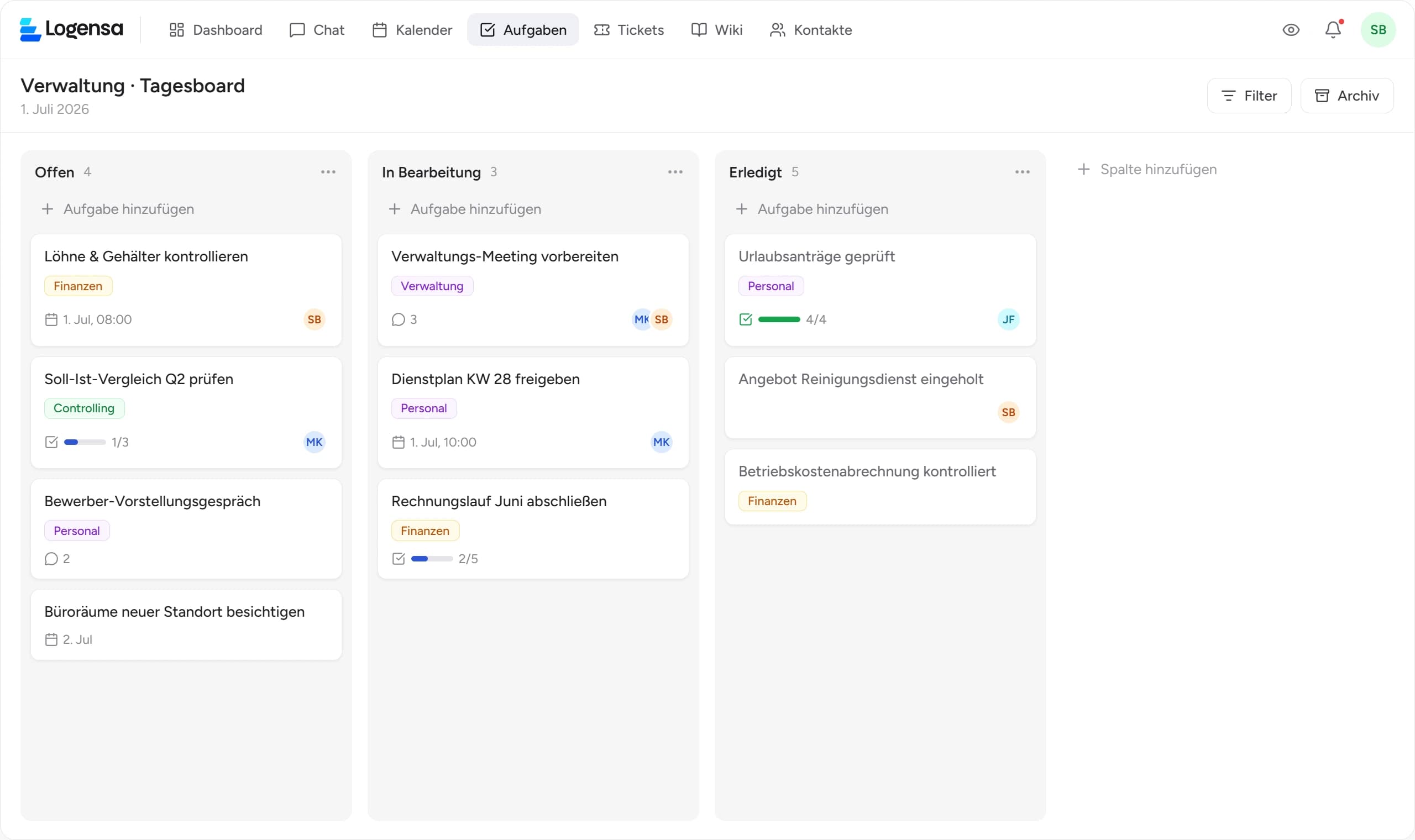The width and height of the screenshot is (1415, 840).
Task: Click Personal tag on Bewerber-Vorstellungsgespräch card
Action: click(77, 531)
